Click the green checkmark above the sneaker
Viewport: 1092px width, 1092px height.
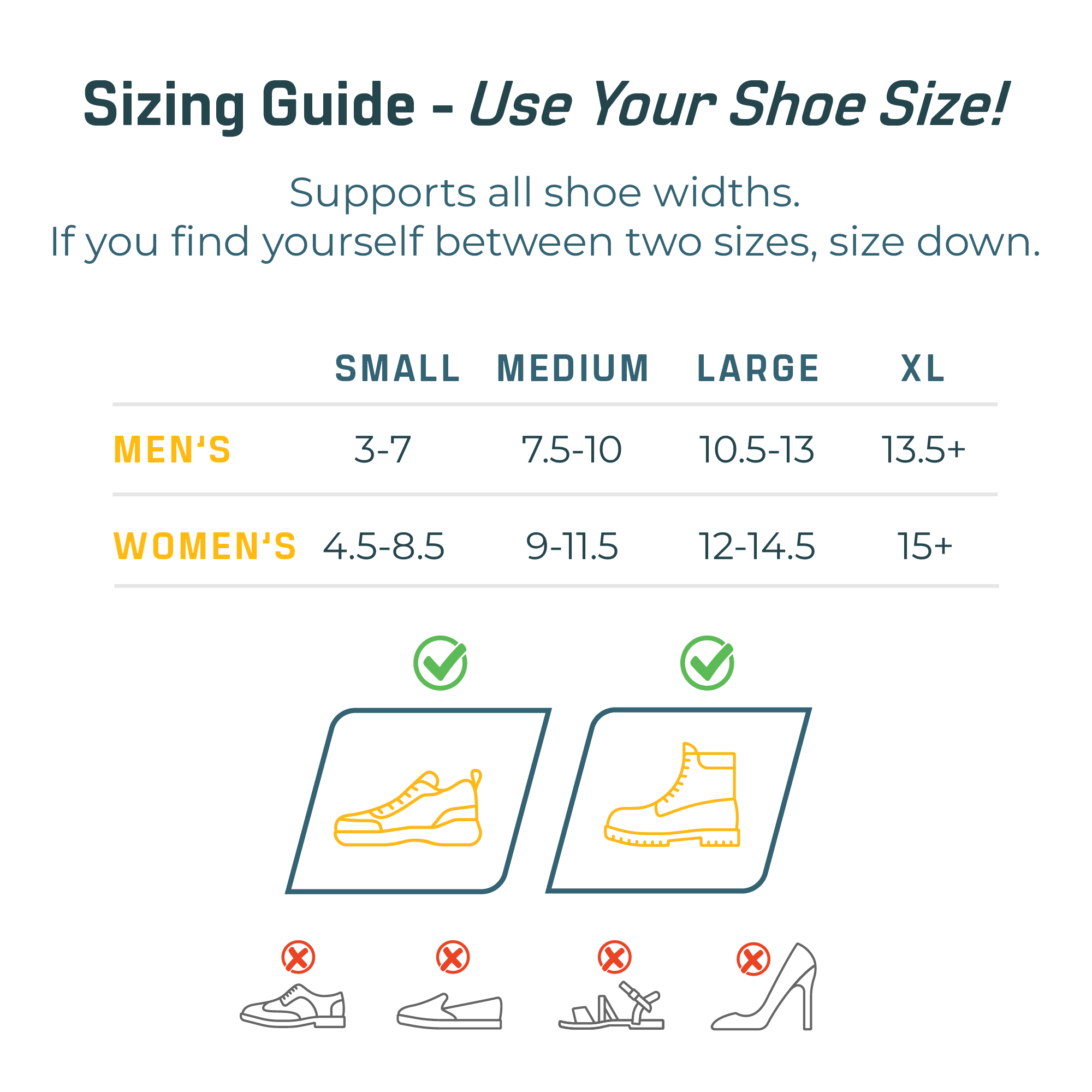440,663
